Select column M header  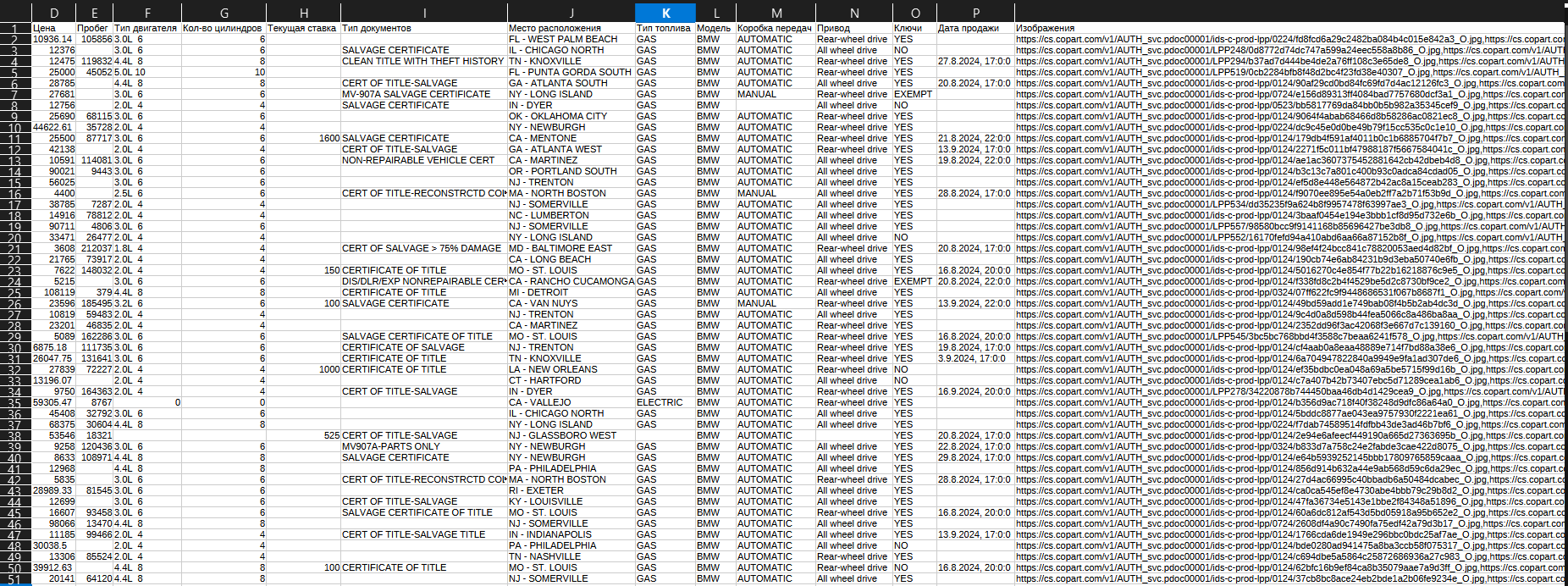tap(776, 13)
